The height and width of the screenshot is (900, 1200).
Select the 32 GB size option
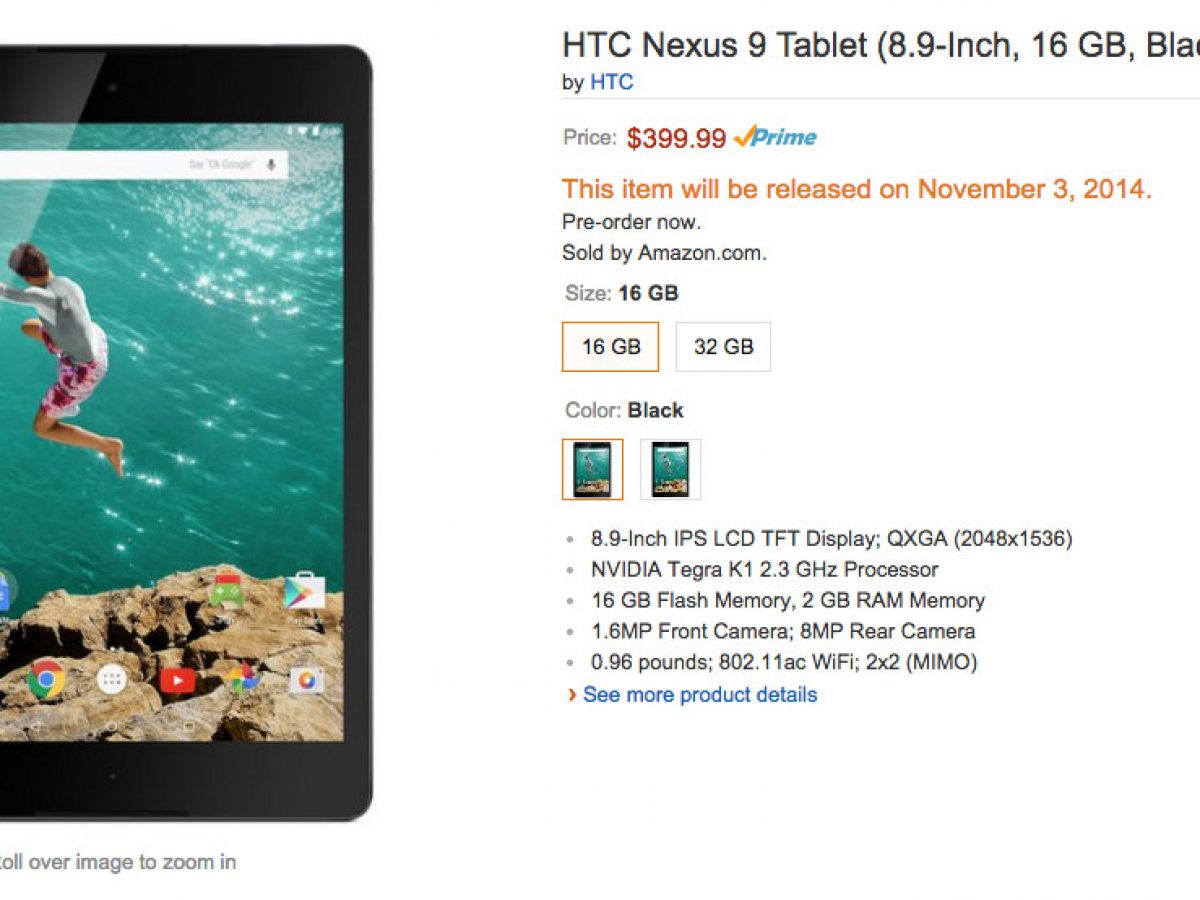pos(723,347)
